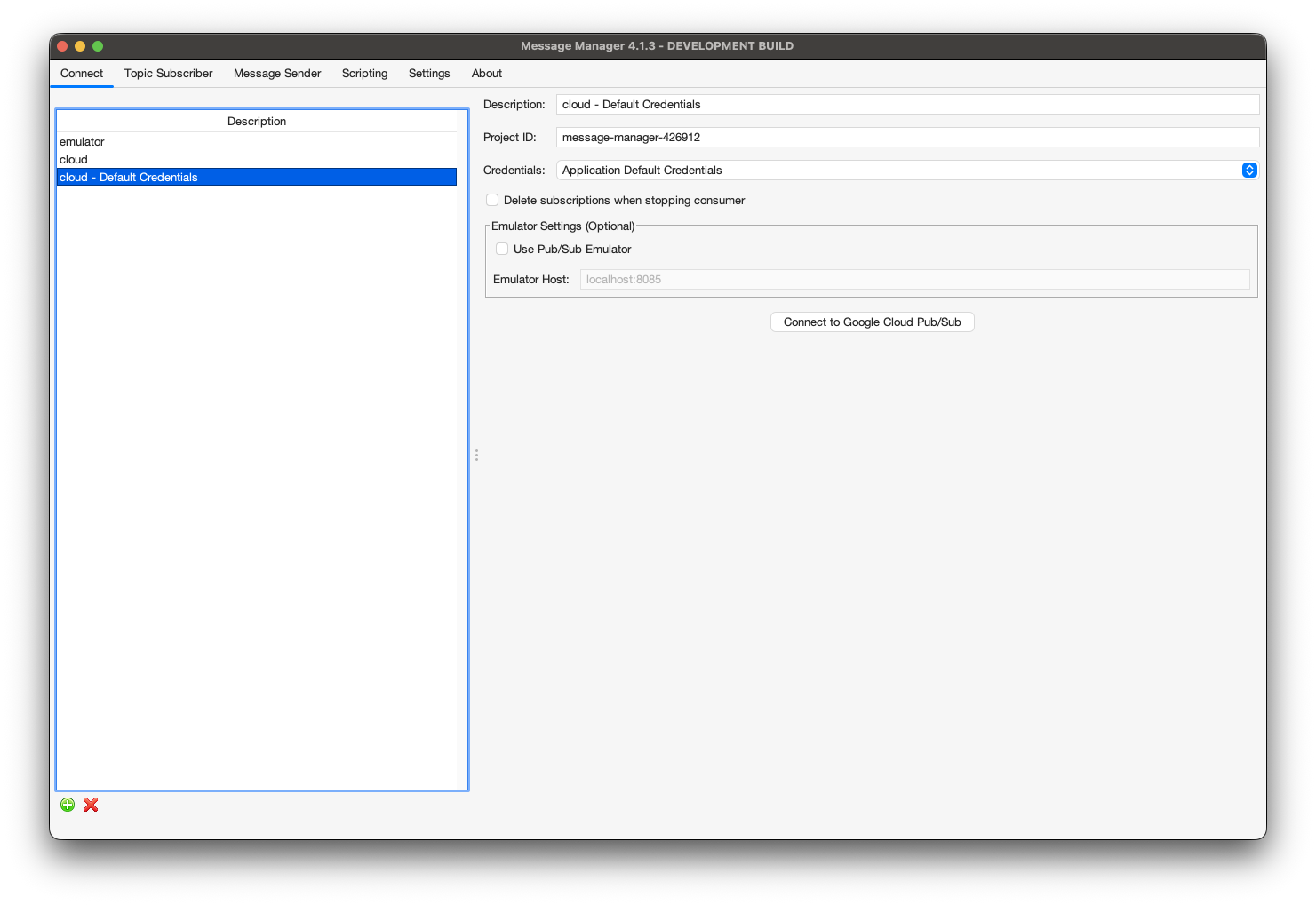Click the red delete connection icon
Image resolution: width=1316 pixels, height=905 pixels.
(x=91, y=805)
